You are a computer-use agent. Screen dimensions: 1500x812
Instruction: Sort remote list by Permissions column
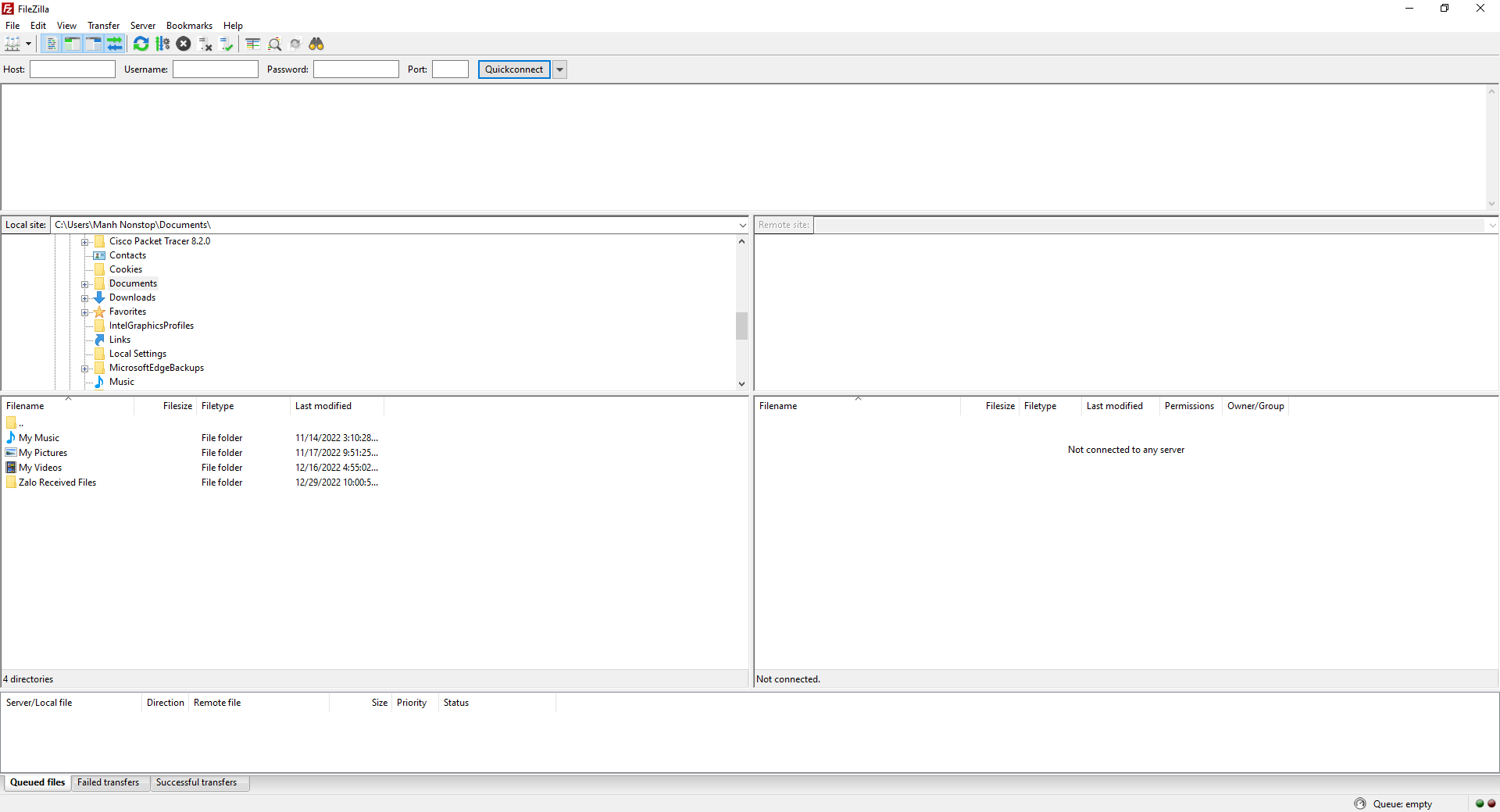pos(1189,406)
